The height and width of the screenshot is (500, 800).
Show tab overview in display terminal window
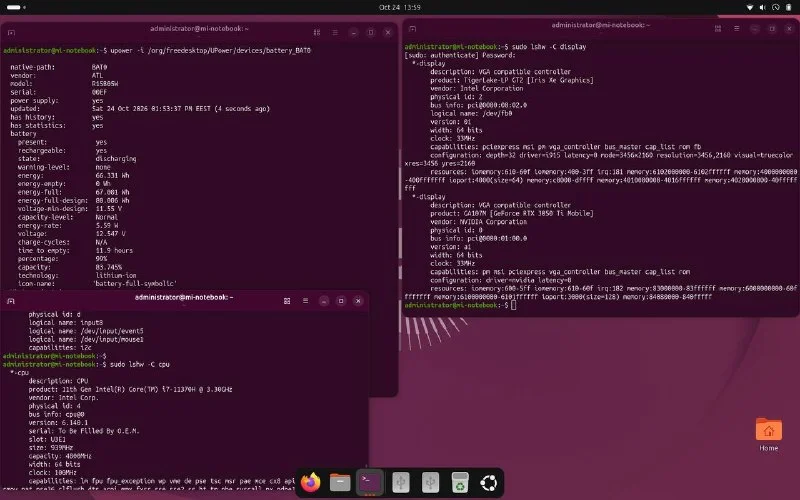tap(718, 29)
